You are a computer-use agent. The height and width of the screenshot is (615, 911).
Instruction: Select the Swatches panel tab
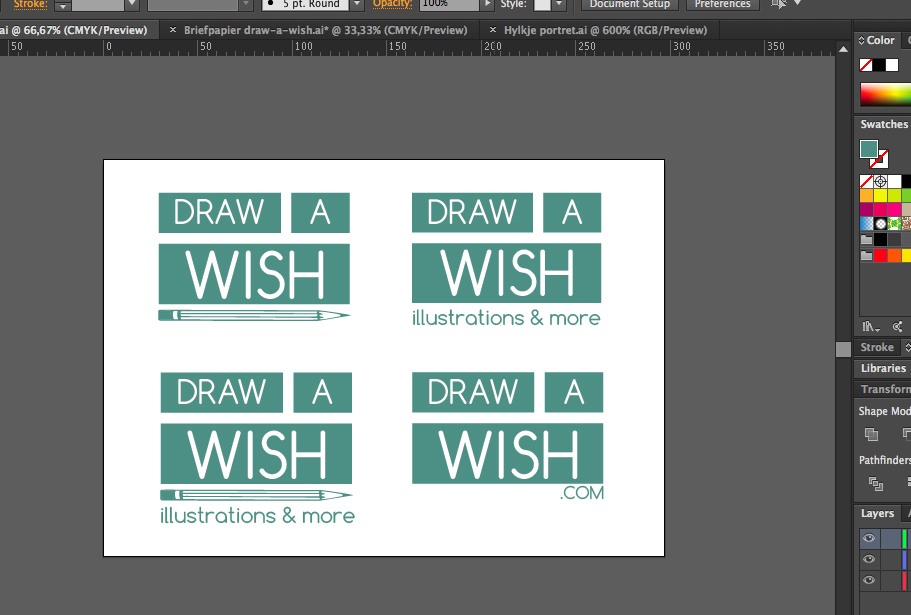tap(884, 124)
